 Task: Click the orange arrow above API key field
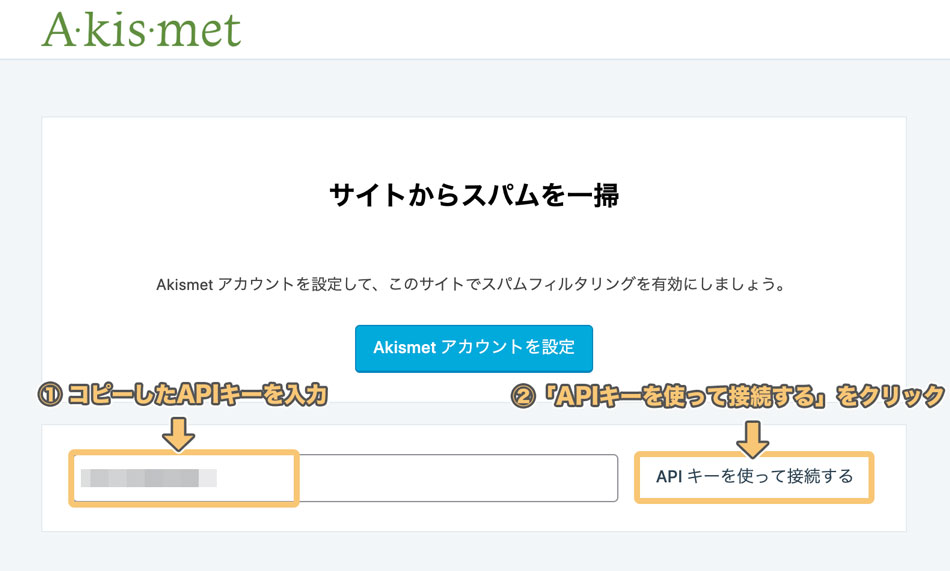(178, 434)
